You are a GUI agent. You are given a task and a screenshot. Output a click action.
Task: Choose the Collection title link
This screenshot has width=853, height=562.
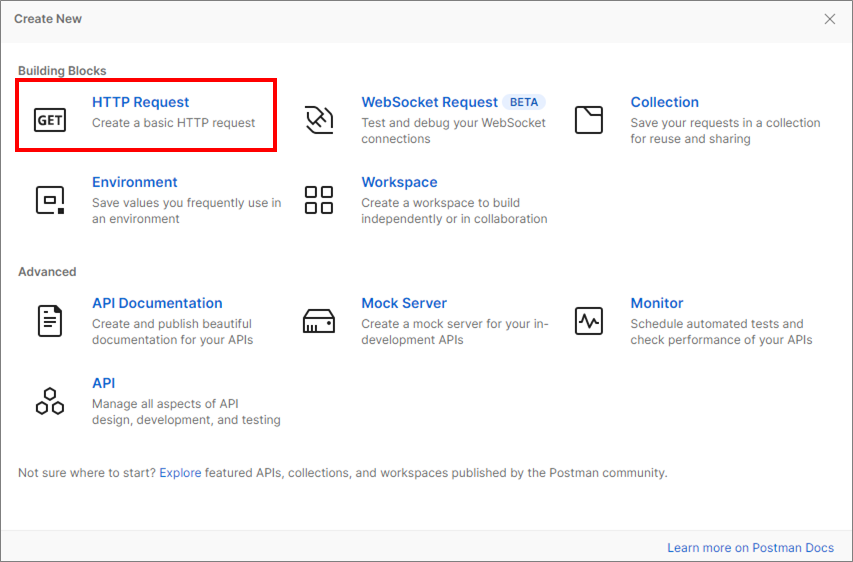click(x=664, y=102)
